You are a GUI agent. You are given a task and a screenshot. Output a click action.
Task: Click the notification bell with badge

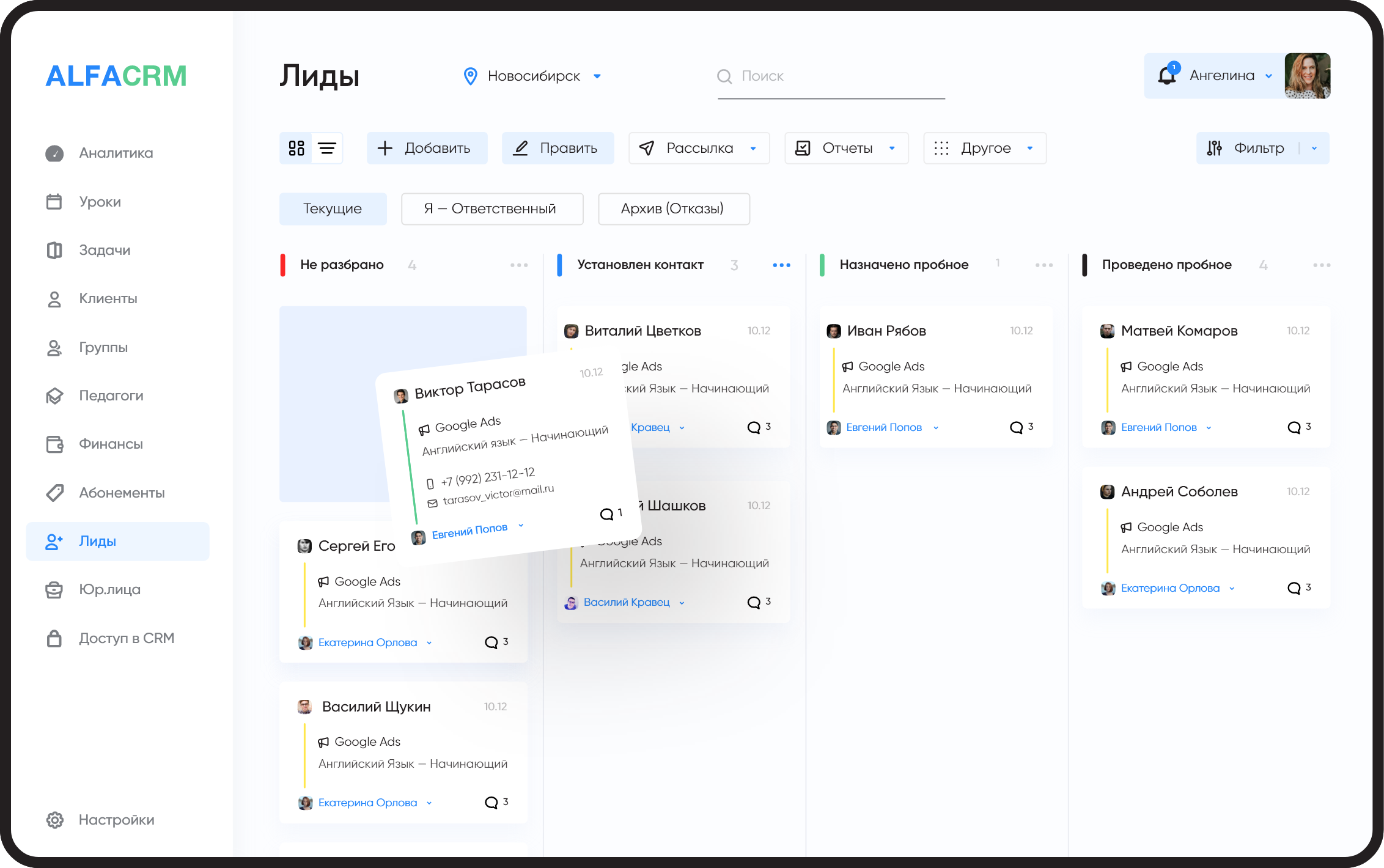point(1167,75)
